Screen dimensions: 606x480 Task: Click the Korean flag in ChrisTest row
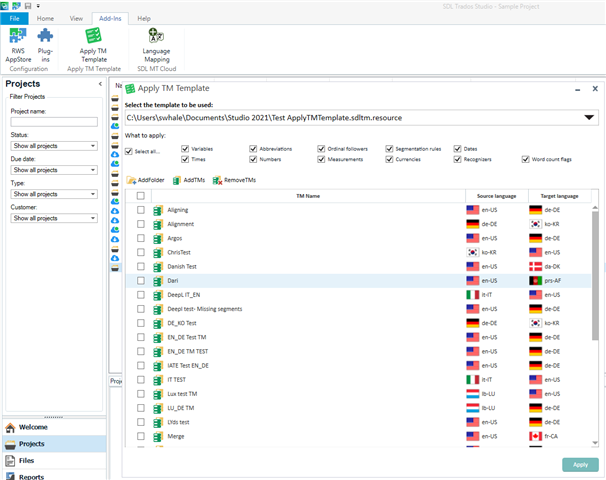click(473, 252)
